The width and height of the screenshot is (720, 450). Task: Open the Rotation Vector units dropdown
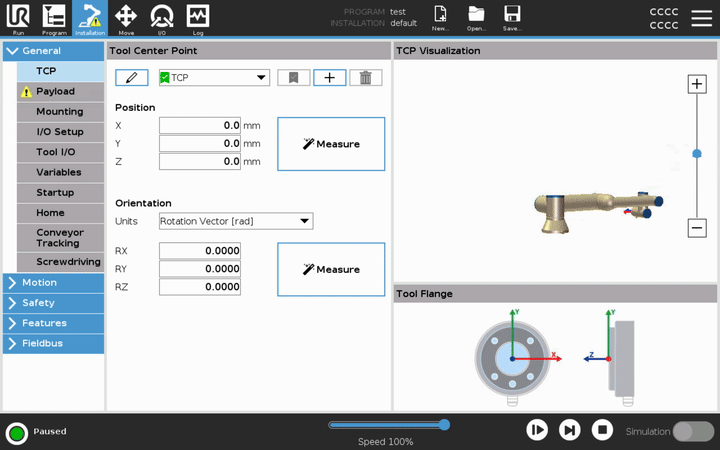pos(236,221)
